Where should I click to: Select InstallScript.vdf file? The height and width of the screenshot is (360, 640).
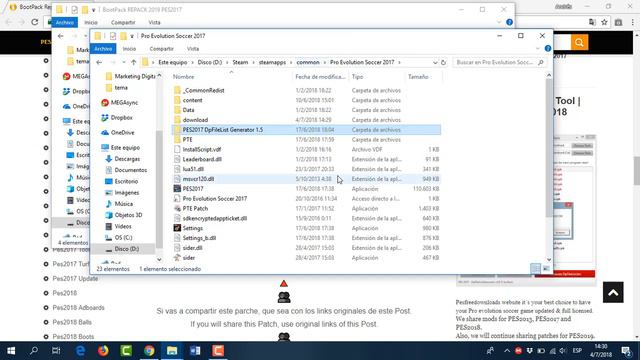tap(202, 149)
